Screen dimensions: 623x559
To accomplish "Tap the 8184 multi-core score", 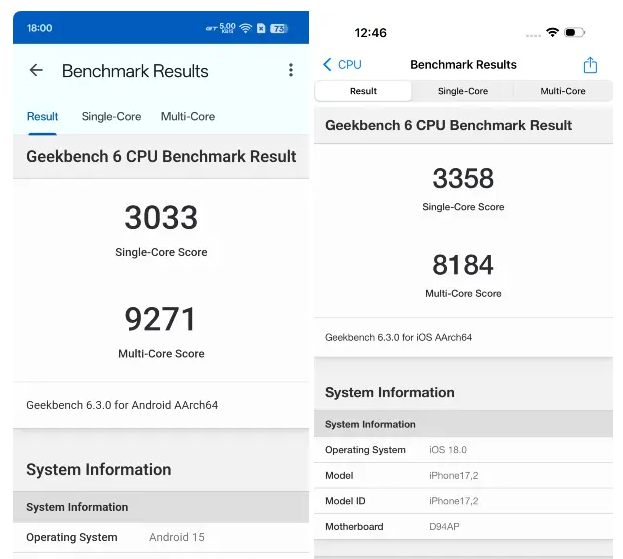I will pos(463,265).
